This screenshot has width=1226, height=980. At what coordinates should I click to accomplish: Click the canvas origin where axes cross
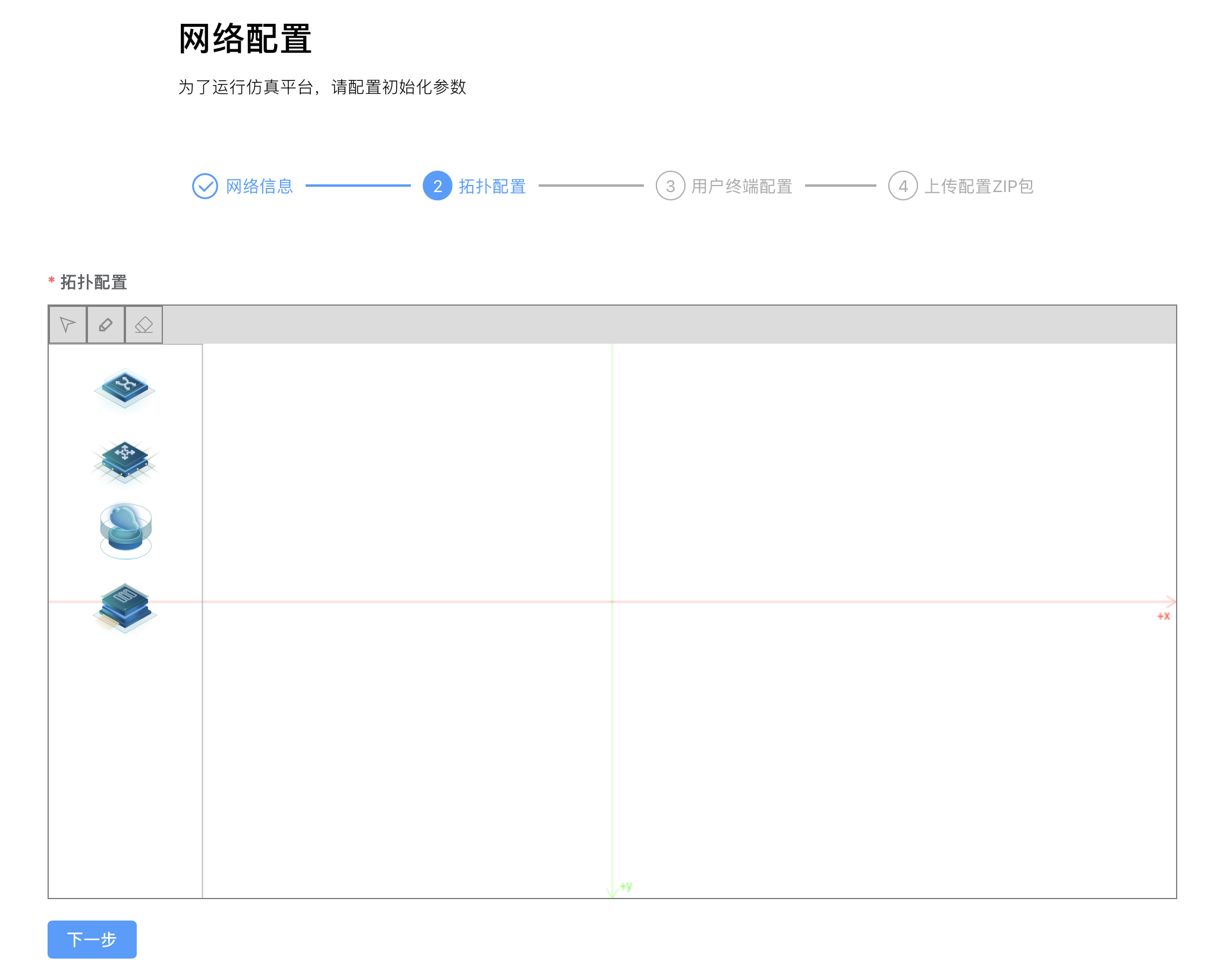pos(612,602)
